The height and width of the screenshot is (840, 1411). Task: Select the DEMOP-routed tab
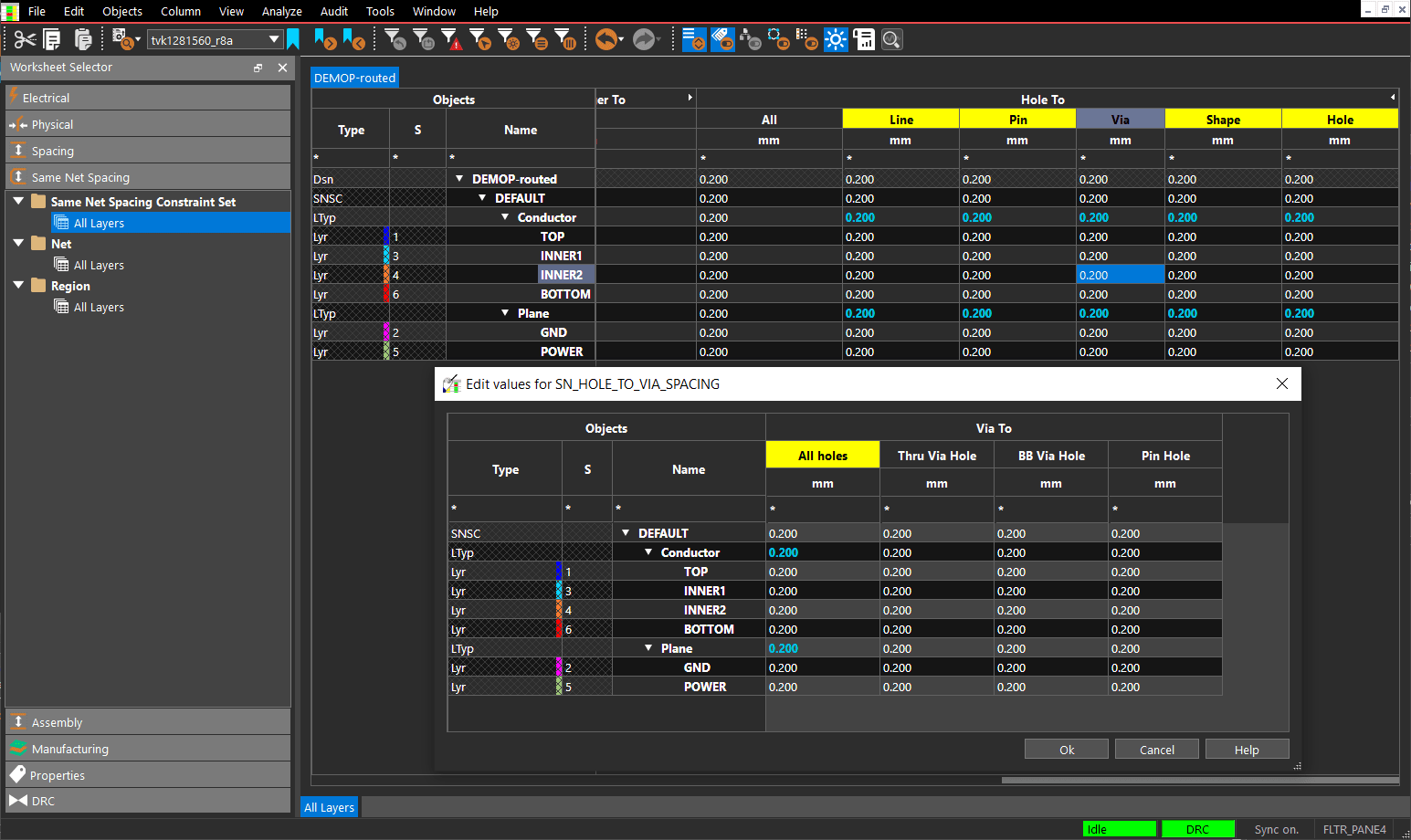point(354,78)
